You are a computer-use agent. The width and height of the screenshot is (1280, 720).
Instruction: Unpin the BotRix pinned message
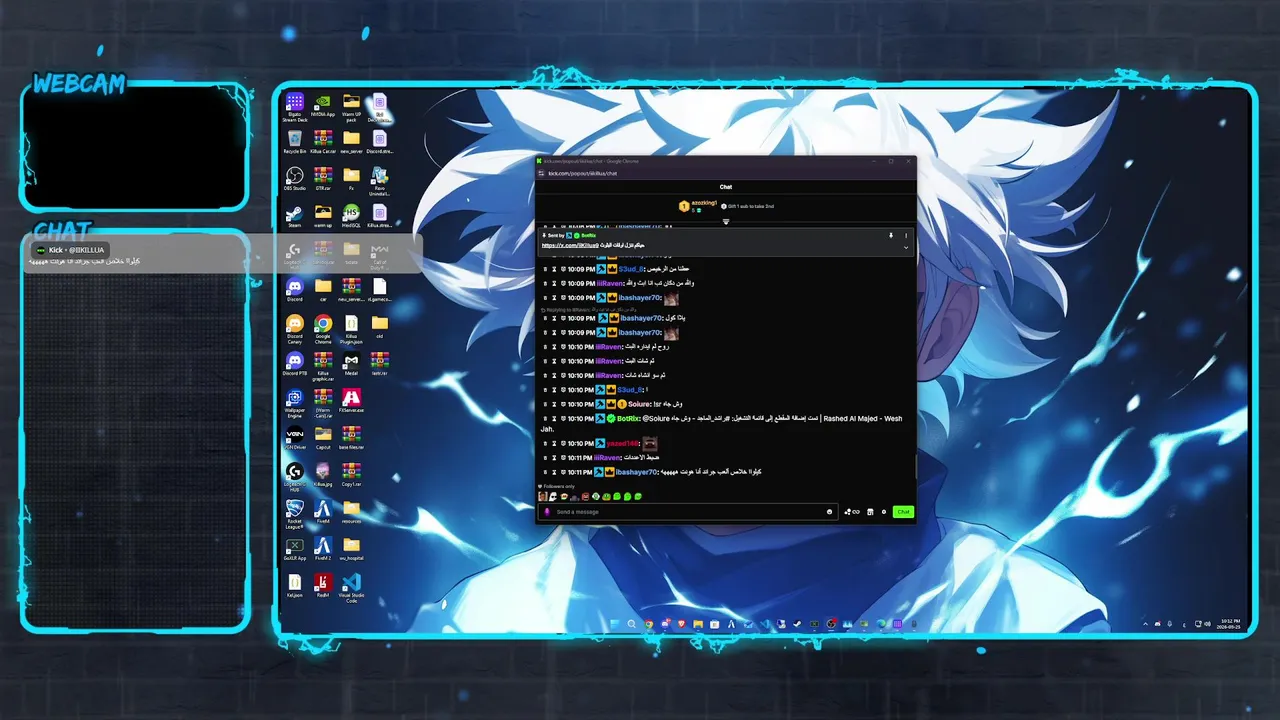tap(892, 236)
